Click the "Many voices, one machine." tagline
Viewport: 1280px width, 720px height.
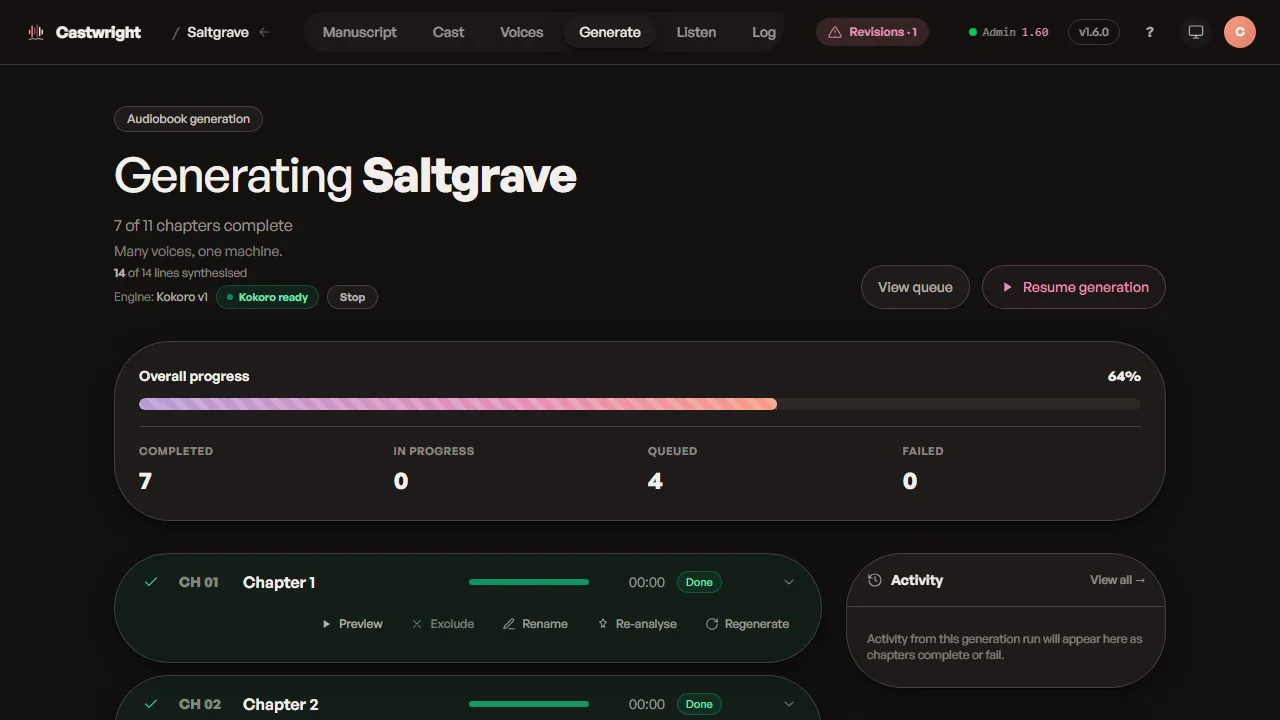point(198,251)
